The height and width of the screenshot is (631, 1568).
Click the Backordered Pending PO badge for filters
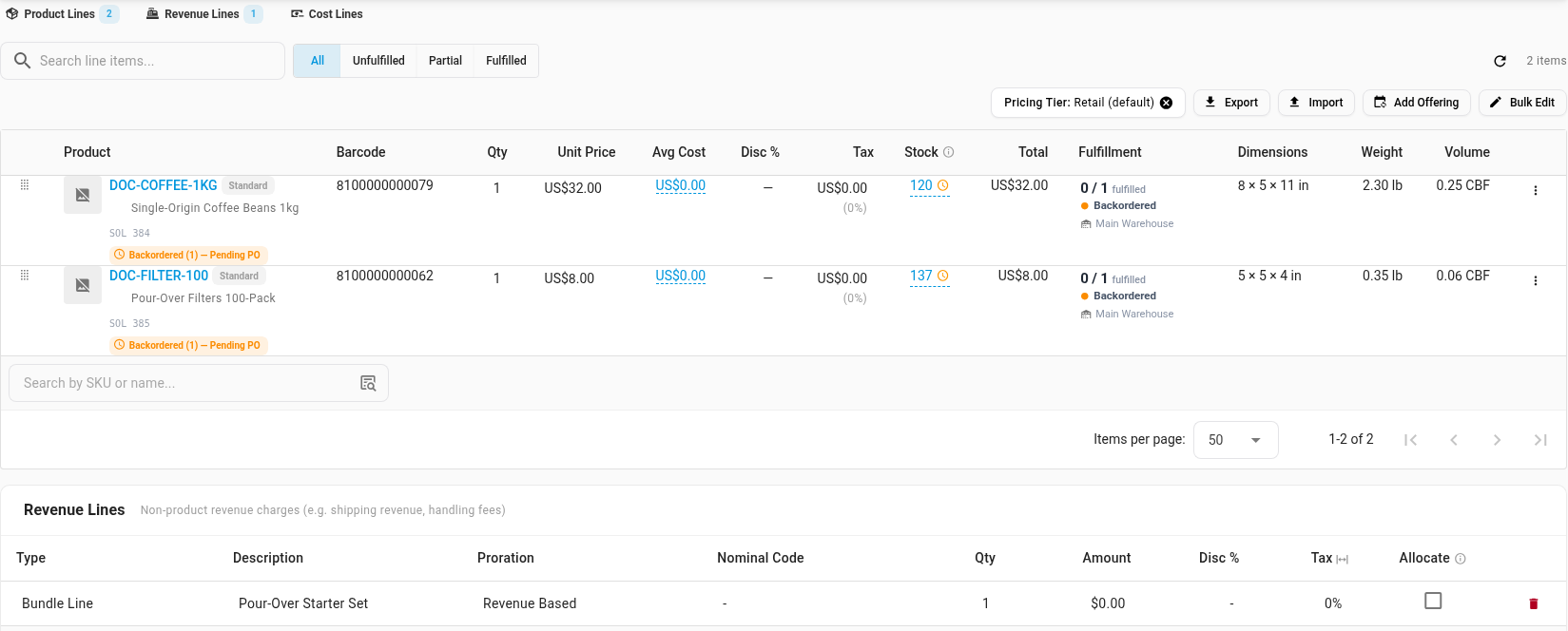[x=188, y=345]
